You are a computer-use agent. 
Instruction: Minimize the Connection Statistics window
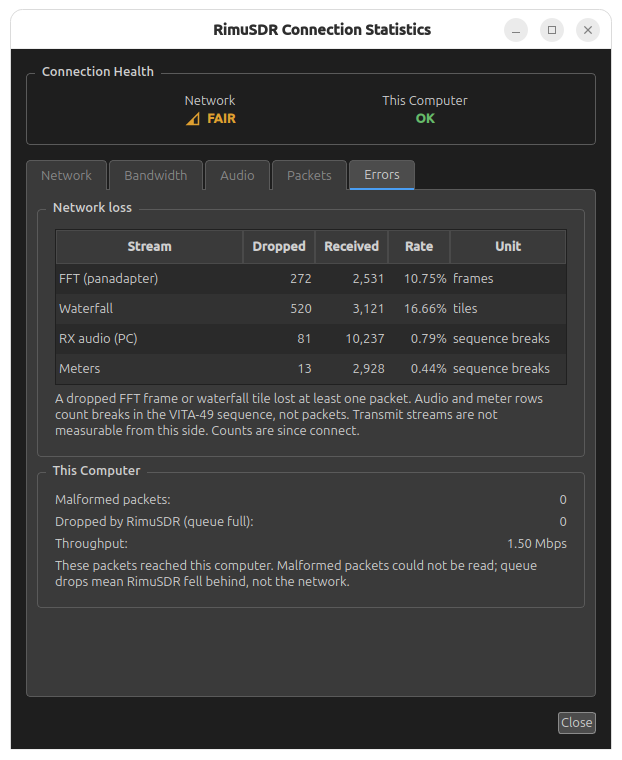point(516,30)
